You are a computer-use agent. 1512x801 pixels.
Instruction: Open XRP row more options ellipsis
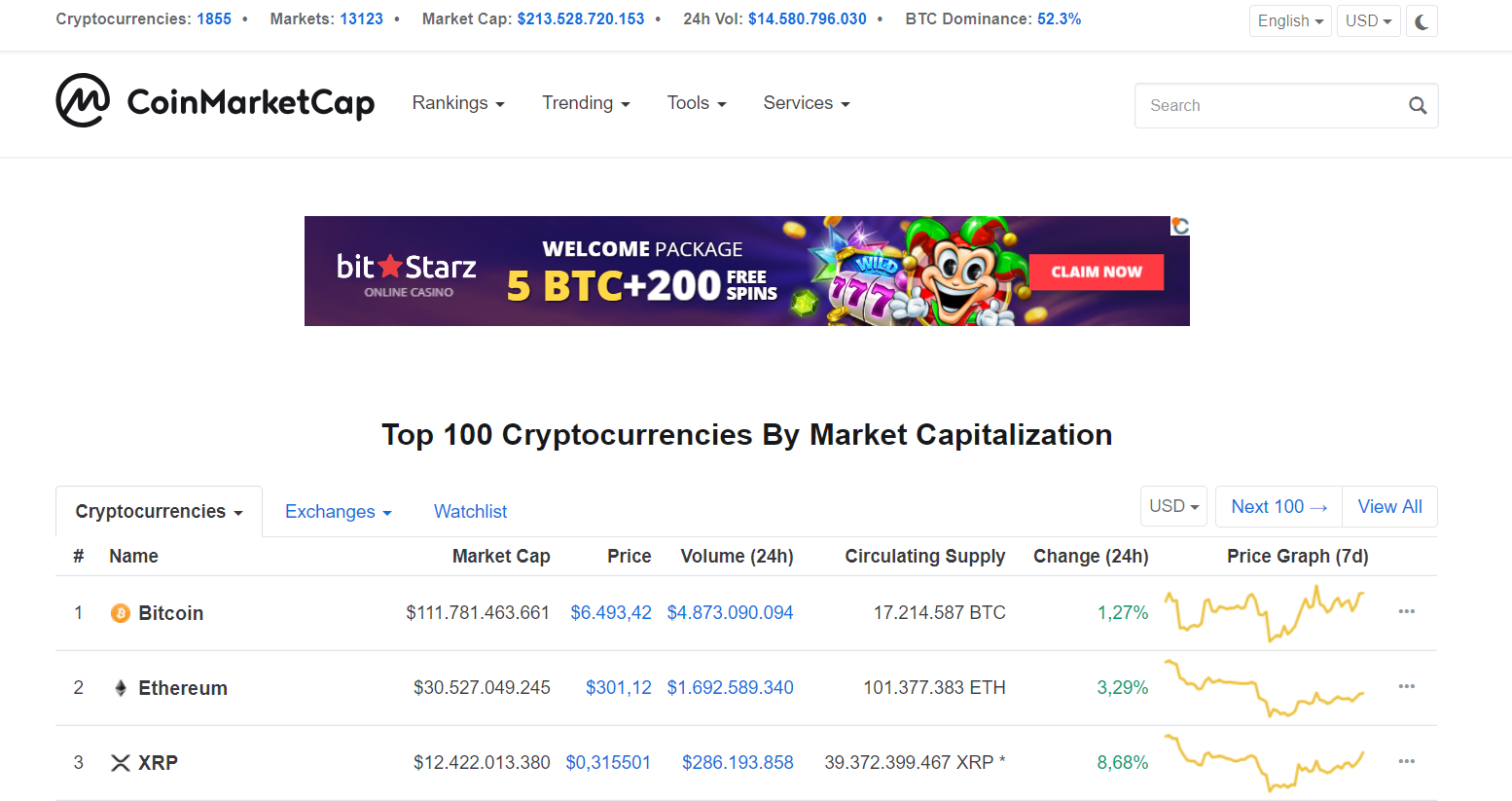1406,761
